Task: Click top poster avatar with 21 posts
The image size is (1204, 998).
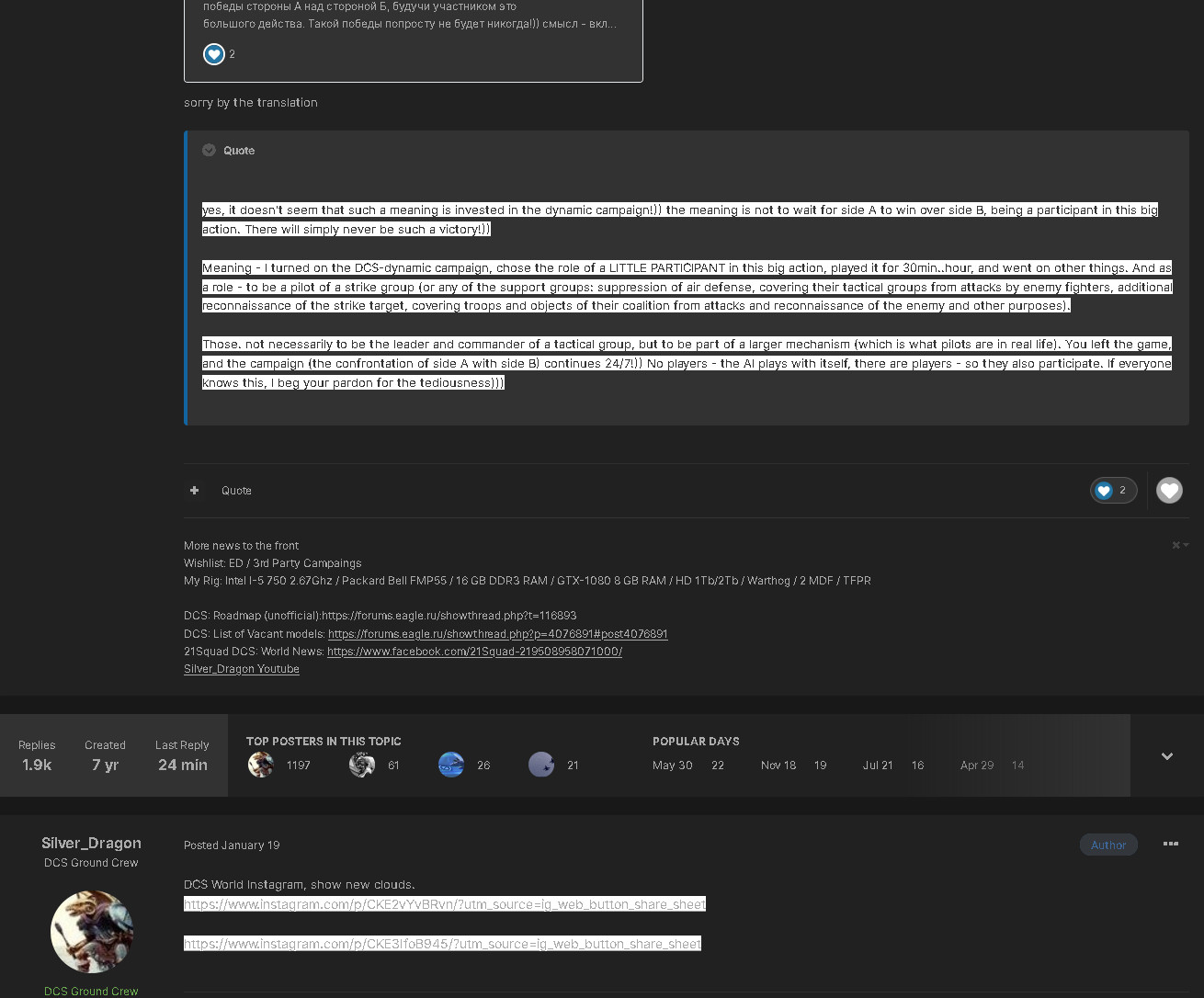Action: [x=541, y=765]
